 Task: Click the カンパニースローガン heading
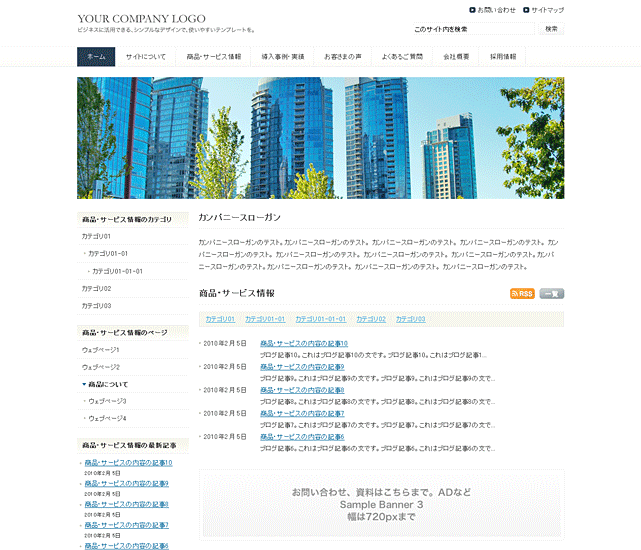click(240, 218)
